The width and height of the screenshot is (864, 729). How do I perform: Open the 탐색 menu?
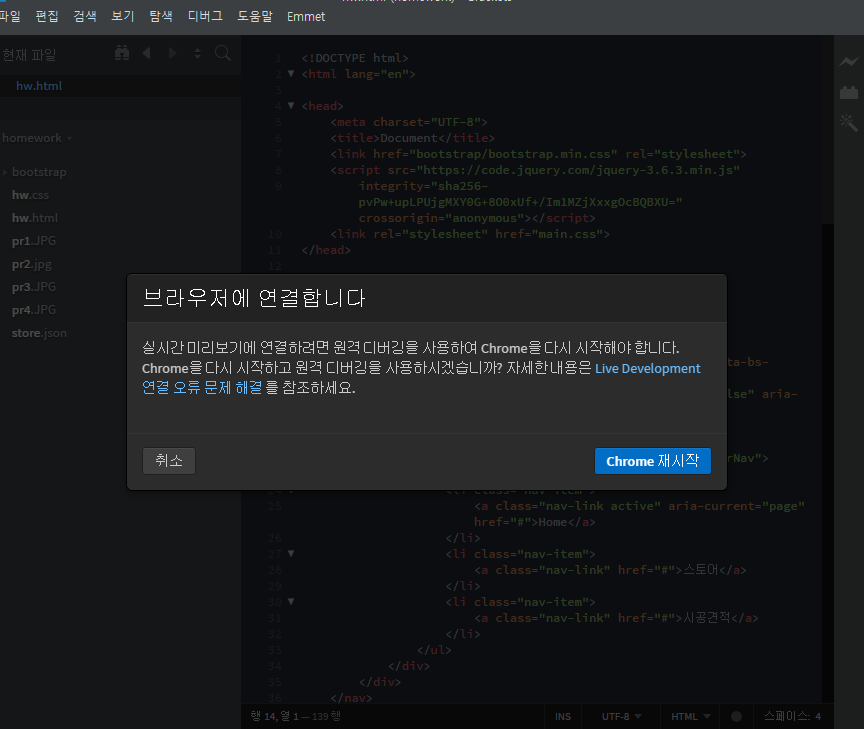[161, 17]
